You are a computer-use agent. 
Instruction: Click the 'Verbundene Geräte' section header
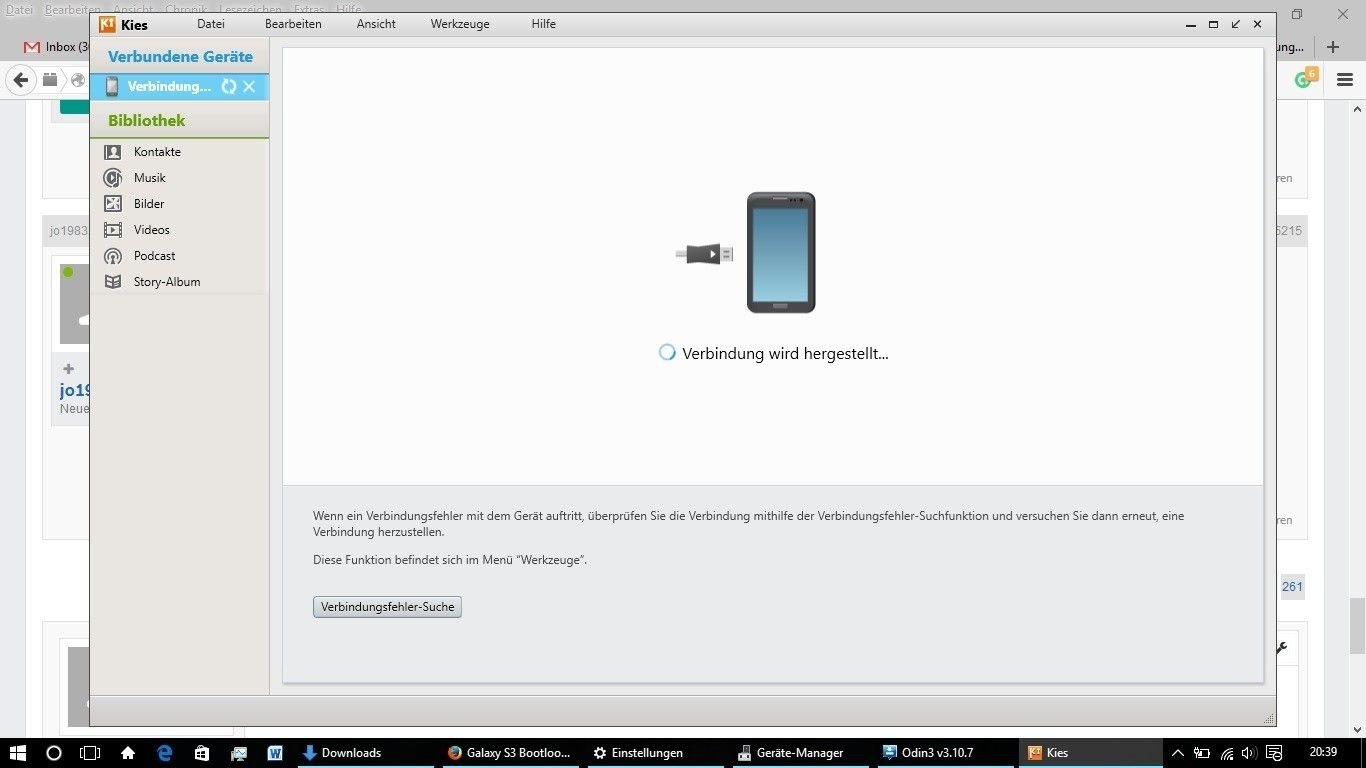point(180,57)
